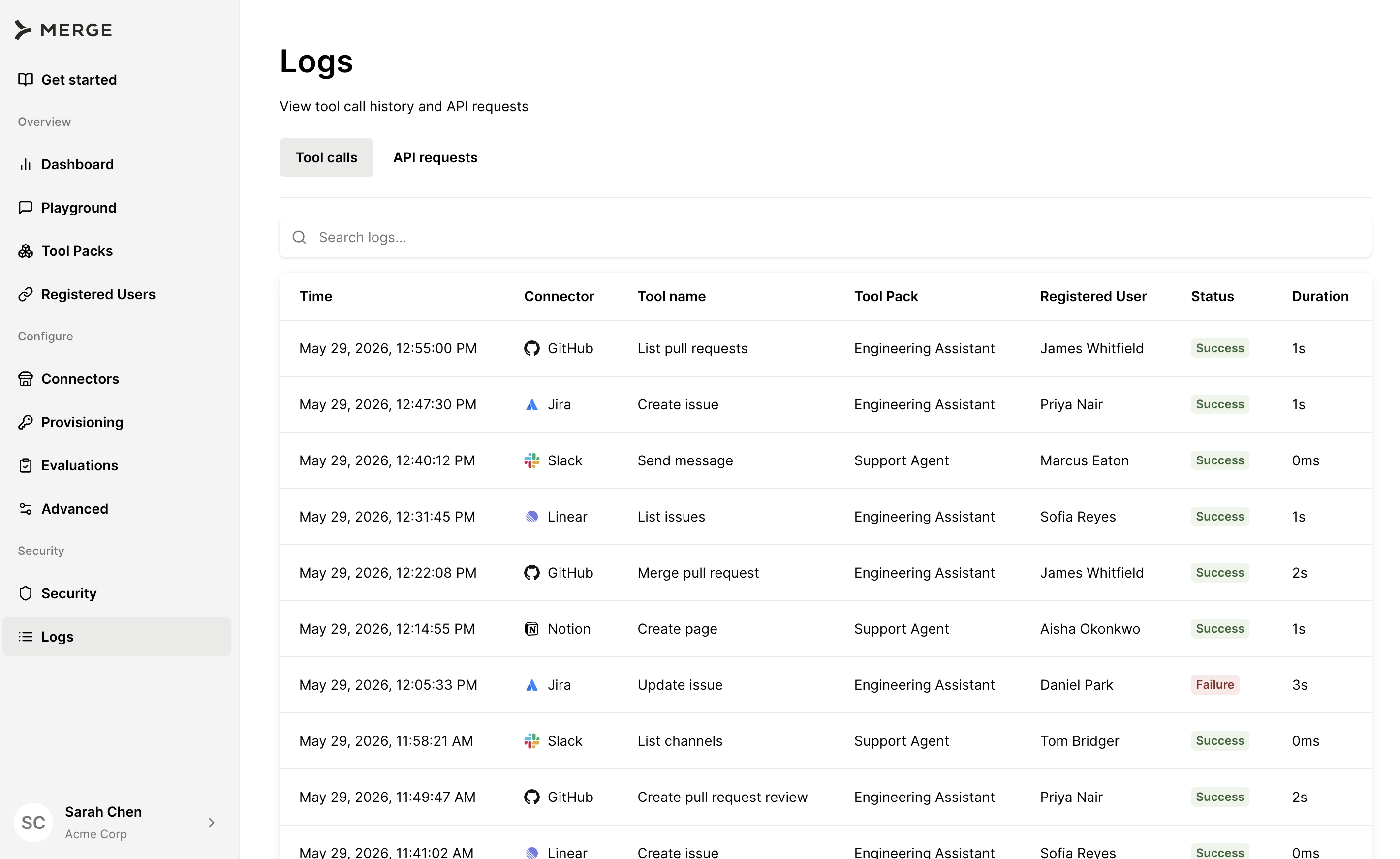Screen dimensions: 1400x859
Task: Click the Connector column header
Action: point(559,296)
